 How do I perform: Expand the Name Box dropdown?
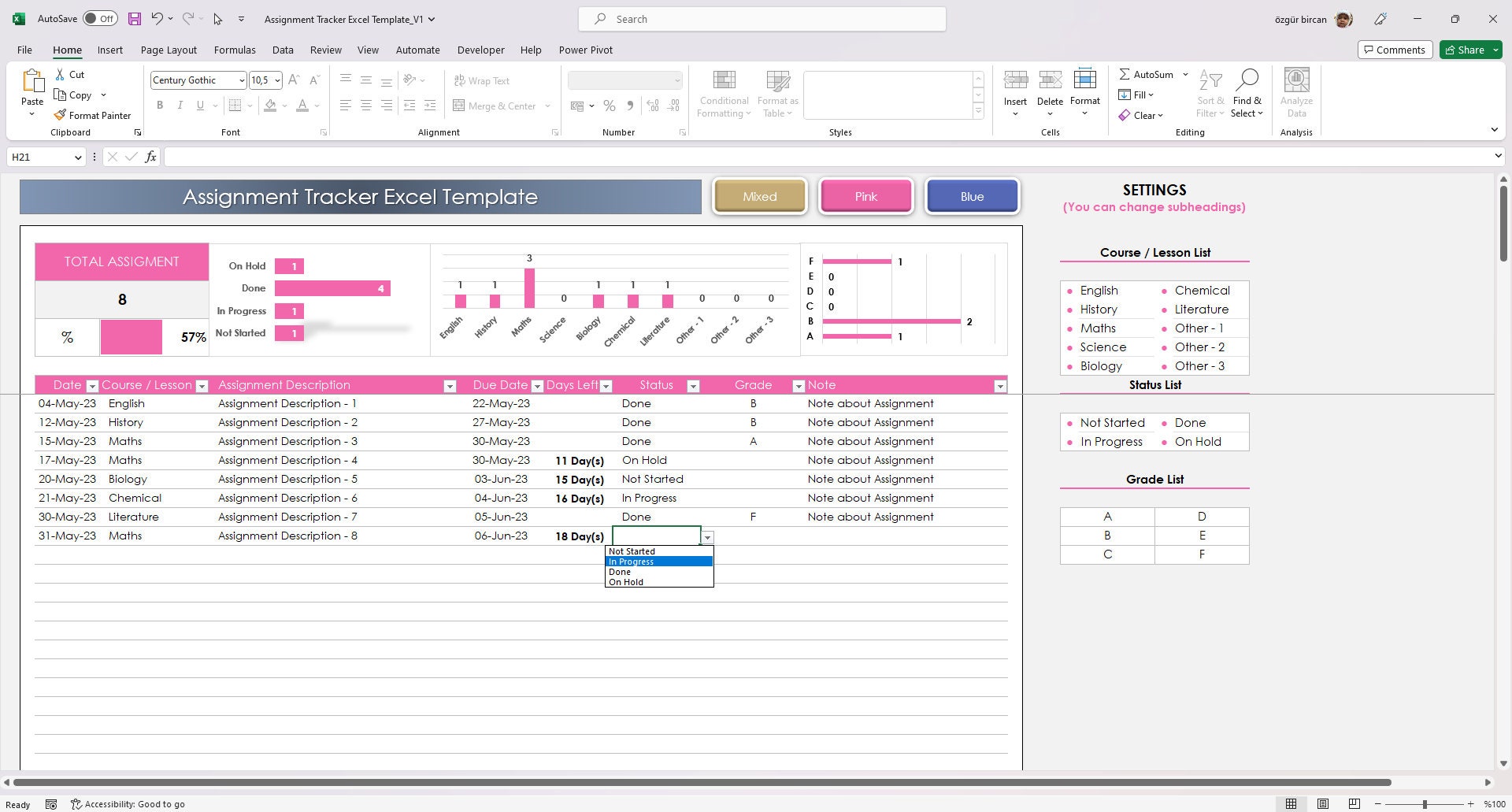[77, 158]
